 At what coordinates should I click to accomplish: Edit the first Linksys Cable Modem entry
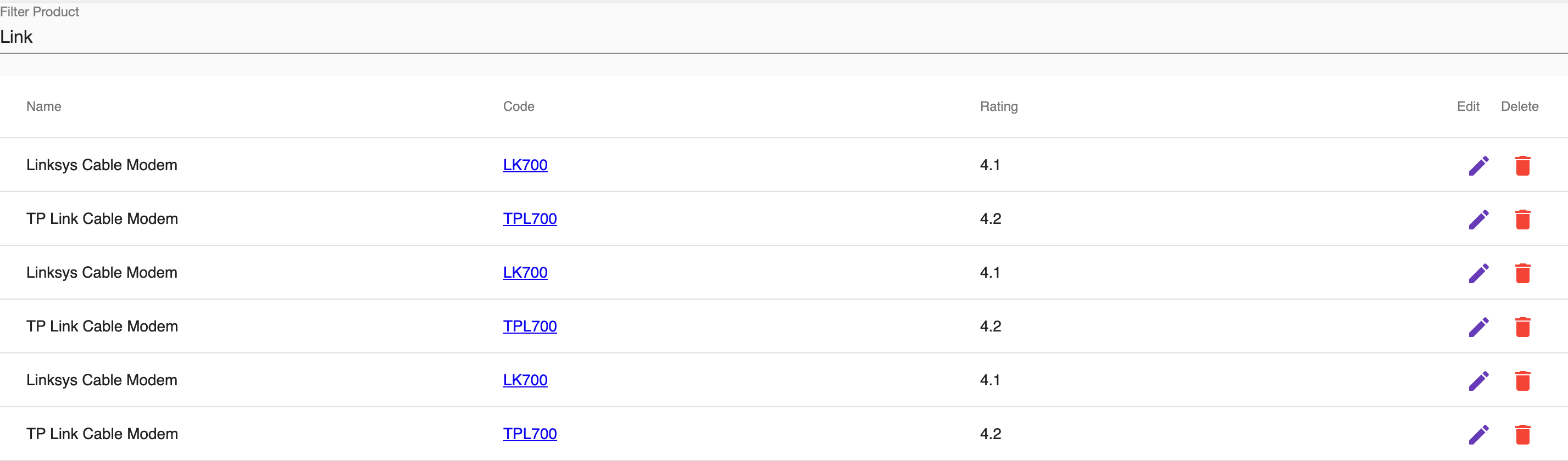click(x=1478, y=164)
